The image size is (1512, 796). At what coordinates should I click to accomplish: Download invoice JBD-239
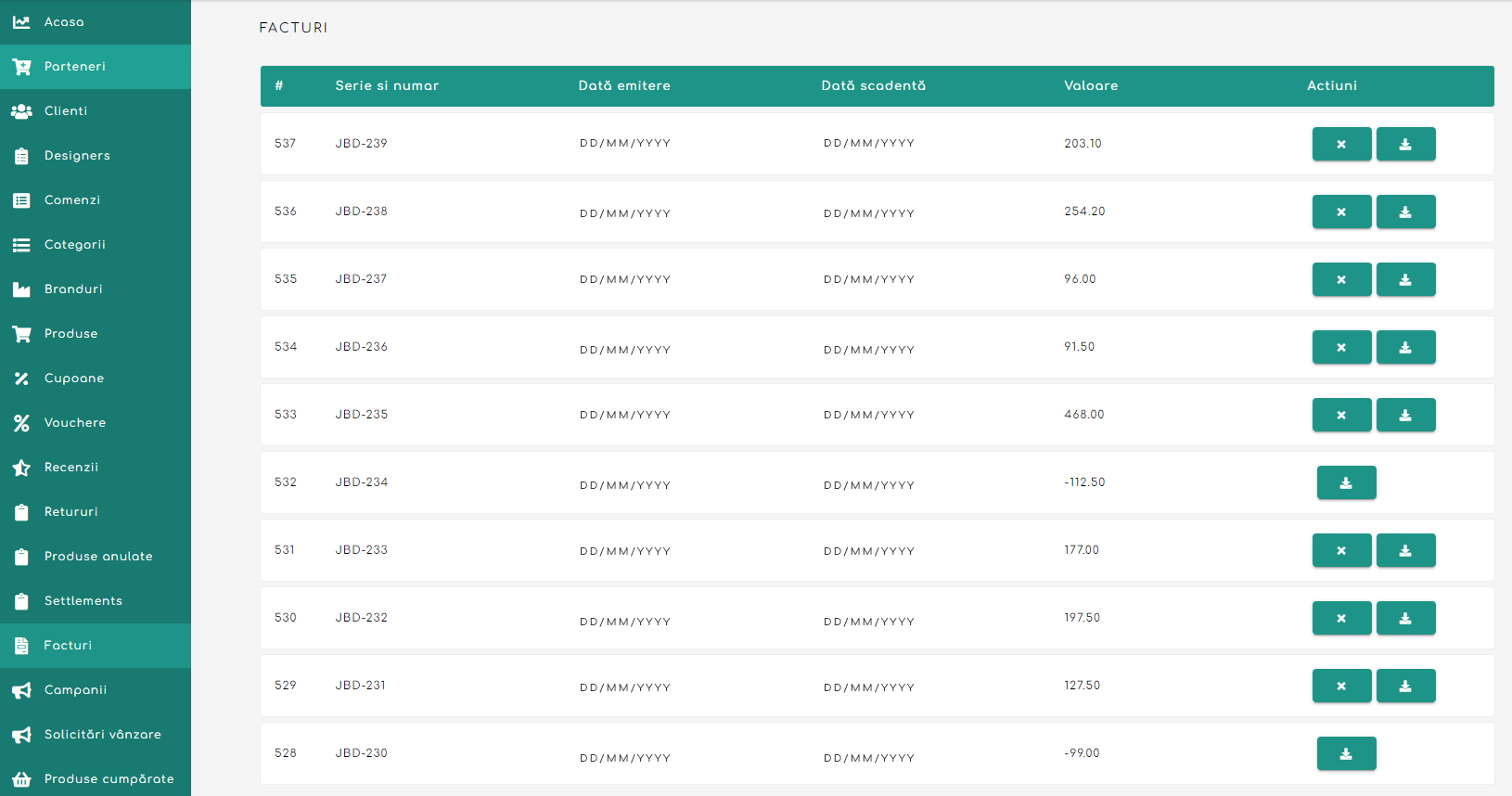coord(1405,144)
